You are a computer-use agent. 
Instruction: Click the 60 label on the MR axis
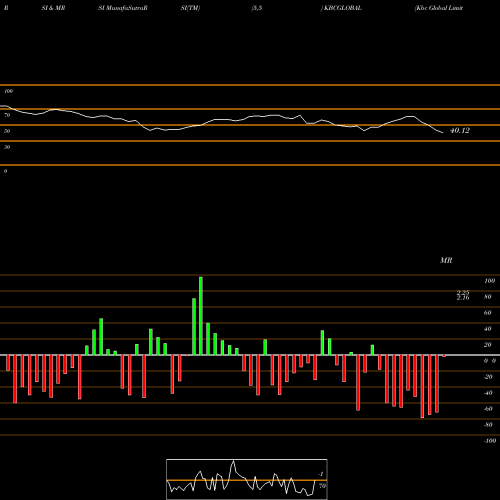(x=488, y=313)
